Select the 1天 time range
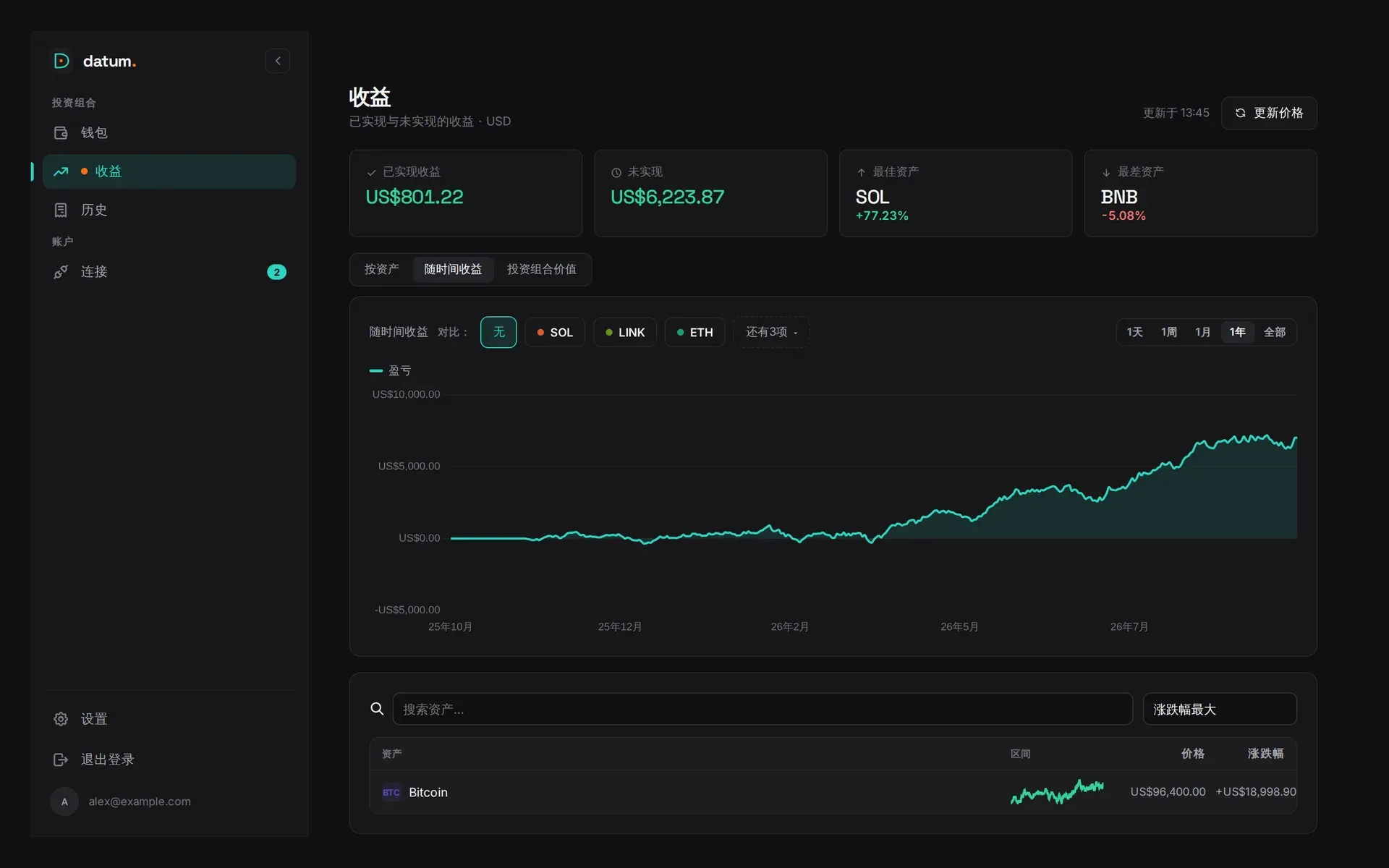Image resolution: width=1389 pixels, height=868 pixels. (1134, 332)
